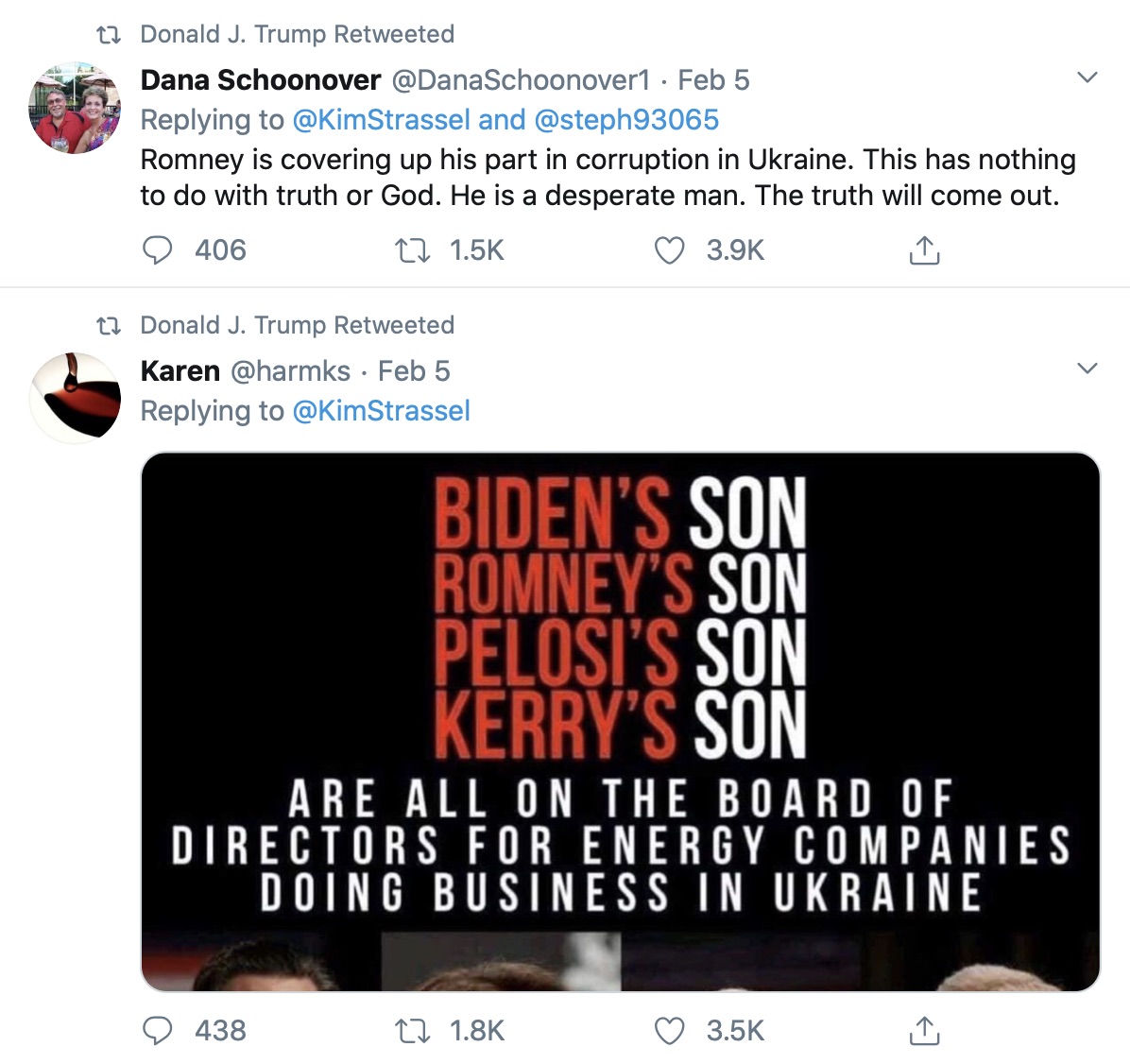Expand the chevron menu on Karen's tweet
Screen dimensions: 1130x1064
pyautogui.click(x=1087, y=368)
